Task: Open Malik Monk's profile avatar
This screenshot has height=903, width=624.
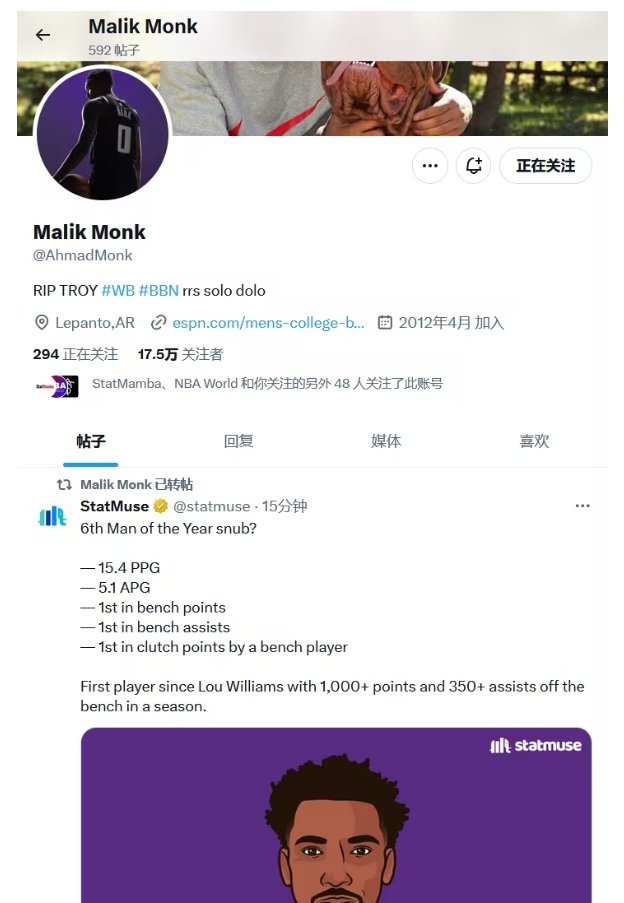Action: pyautogui.click(x=102, y=134)
